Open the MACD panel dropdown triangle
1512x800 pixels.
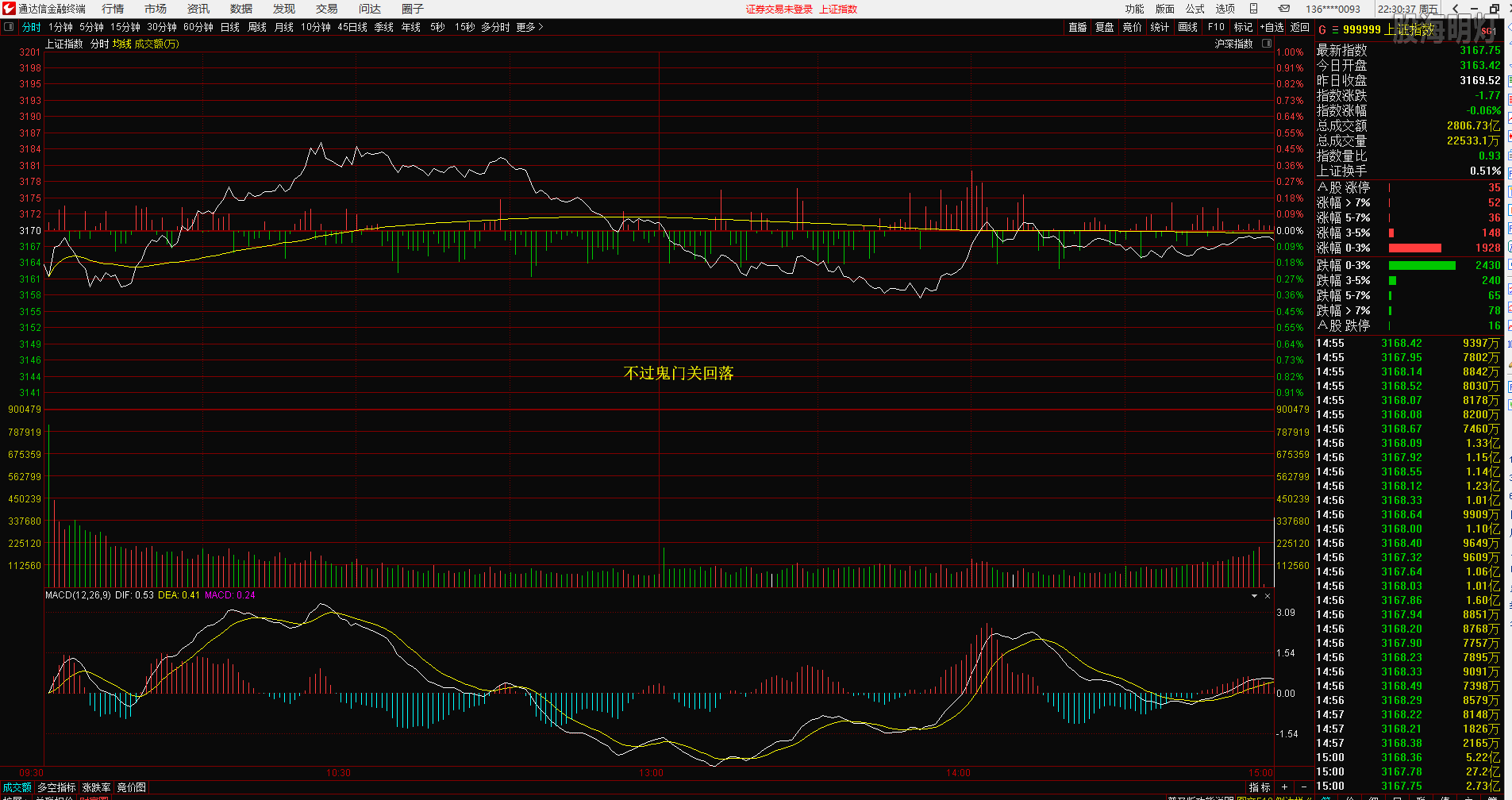[x=1255, y=596]
